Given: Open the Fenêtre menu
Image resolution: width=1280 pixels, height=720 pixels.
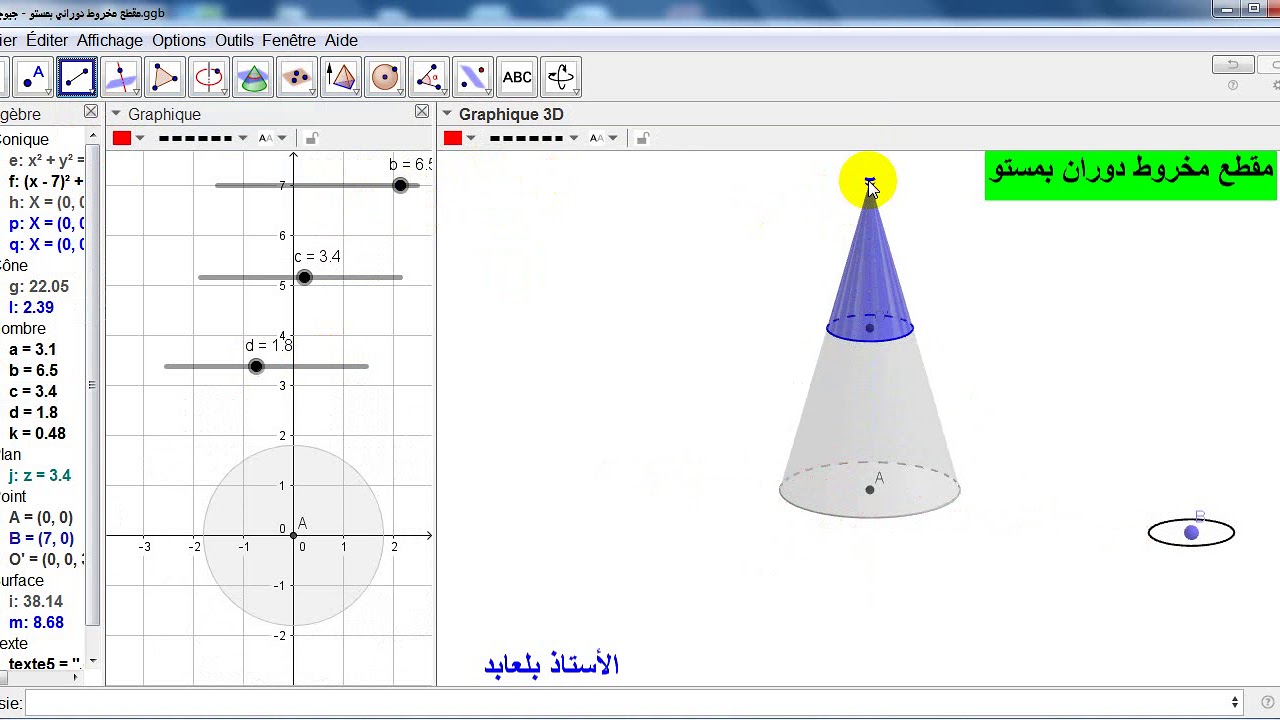Looking at the screenshot, I should (x=289, y=40).
